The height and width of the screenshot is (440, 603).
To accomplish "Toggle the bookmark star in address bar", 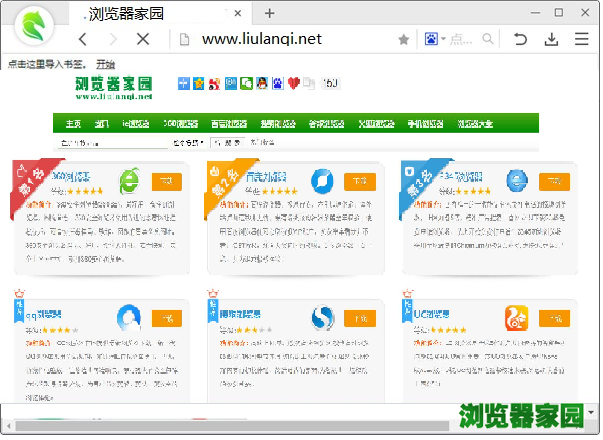I will (404, 39).
